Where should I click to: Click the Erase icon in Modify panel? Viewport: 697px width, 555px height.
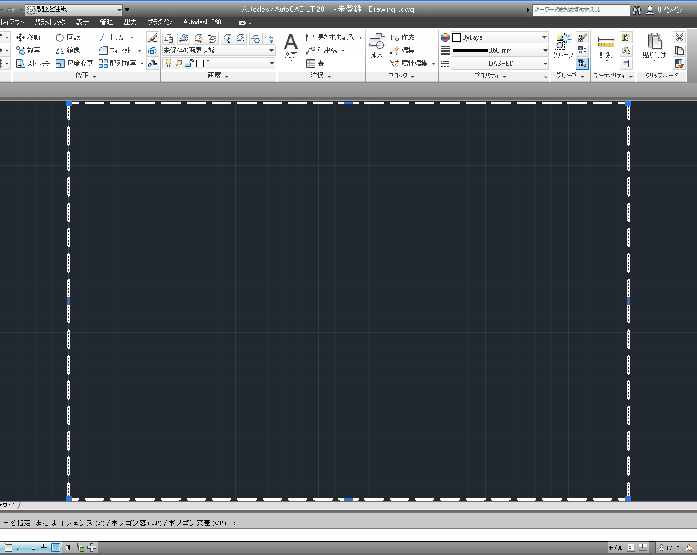point(152,37)
